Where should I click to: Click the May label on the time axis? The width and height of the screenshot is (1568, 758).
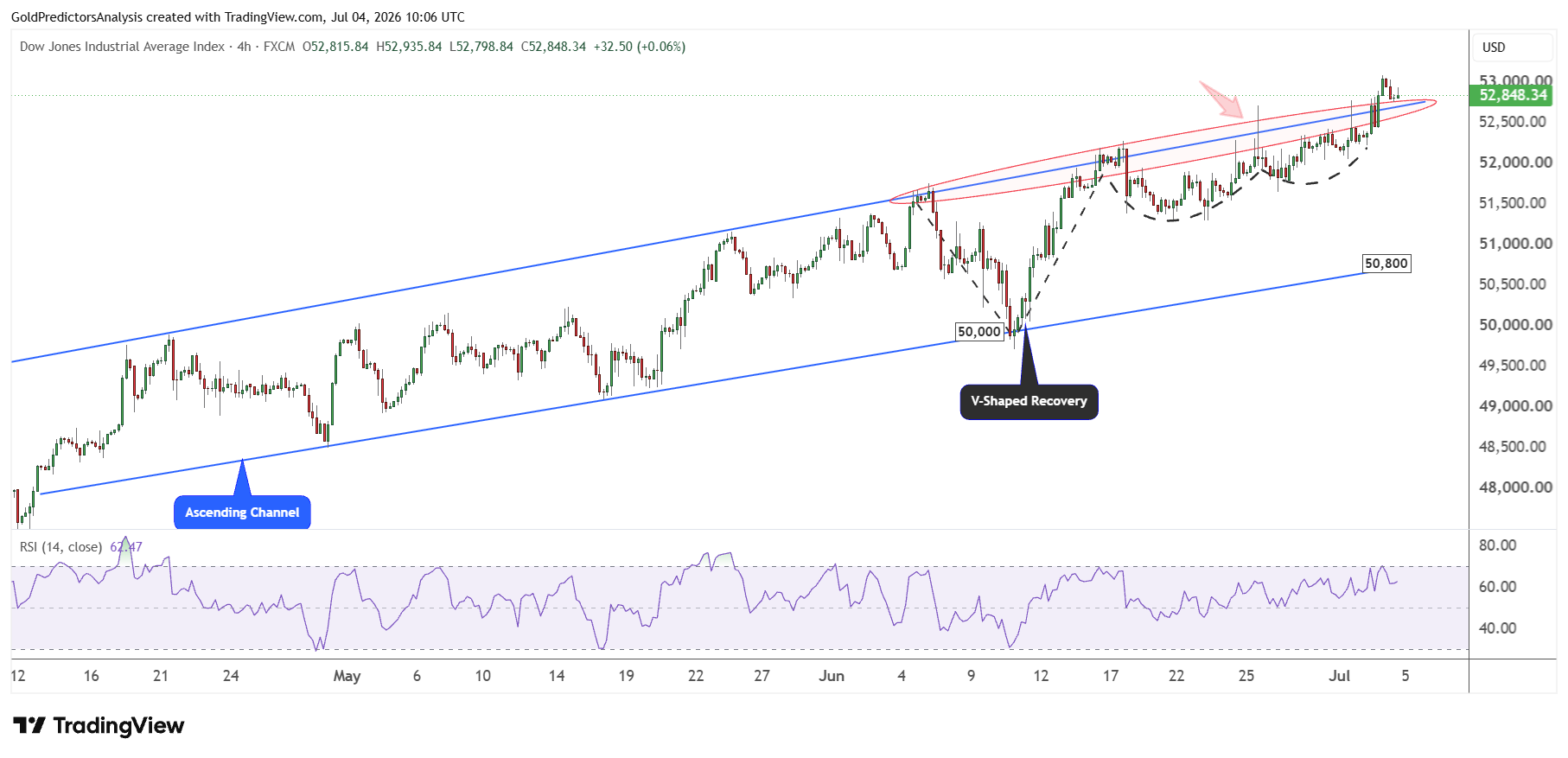[x=347, y=676]
